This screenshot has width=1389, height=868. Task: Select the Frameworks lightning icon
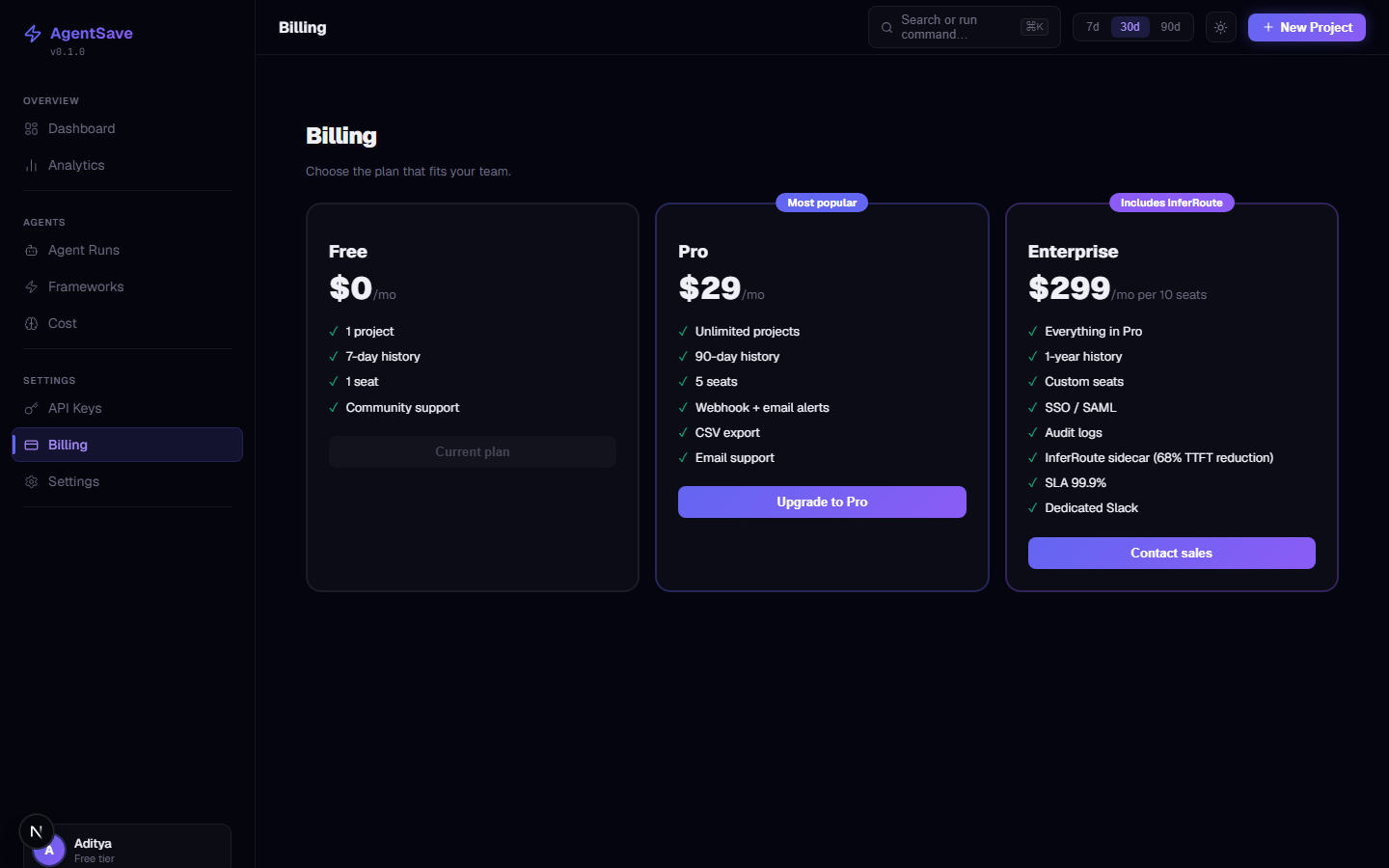(x=31, y=286)
